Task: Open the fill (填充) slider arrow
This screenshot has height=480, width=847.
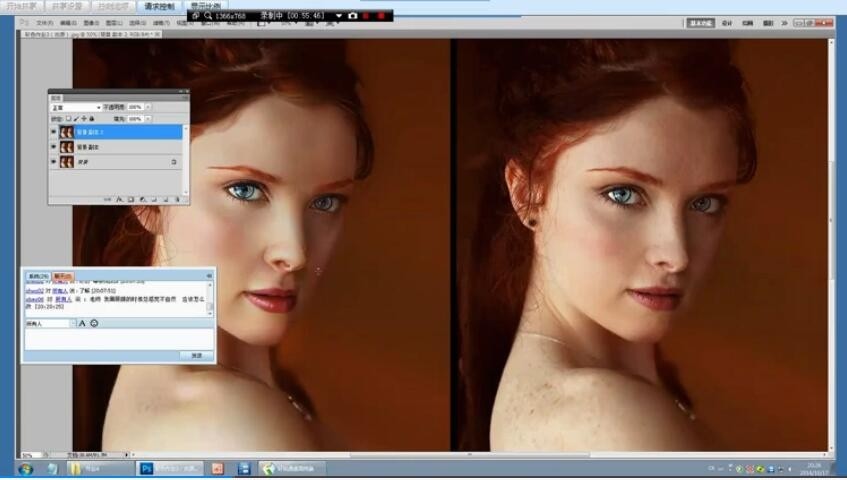Action: (148, 119)
